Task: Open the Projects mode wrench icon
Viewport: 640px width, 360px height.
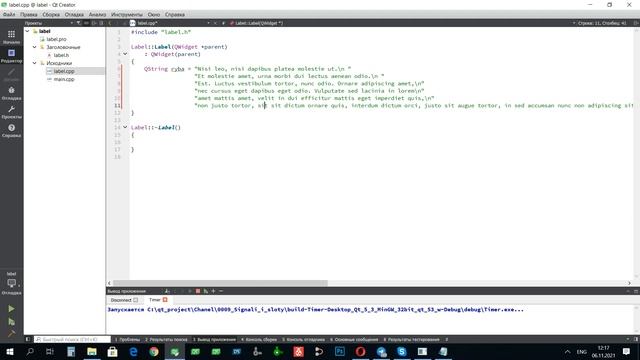Action: coord(11,109)
